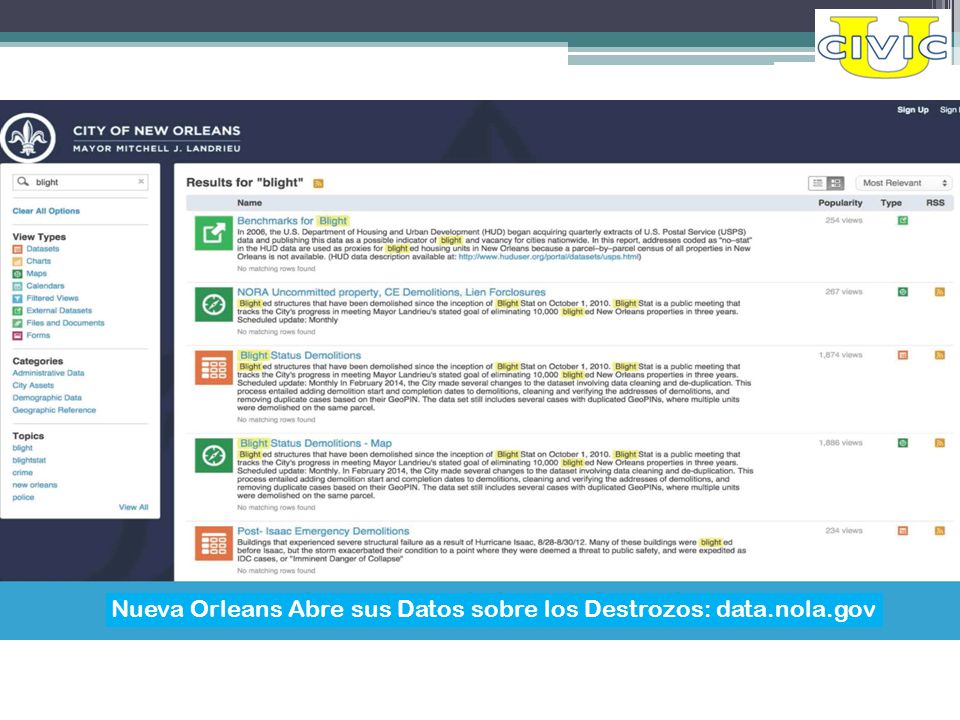Click the orange table icon for Blight Status Demolitions
960x720 pixels.
(x=214, y=367)
